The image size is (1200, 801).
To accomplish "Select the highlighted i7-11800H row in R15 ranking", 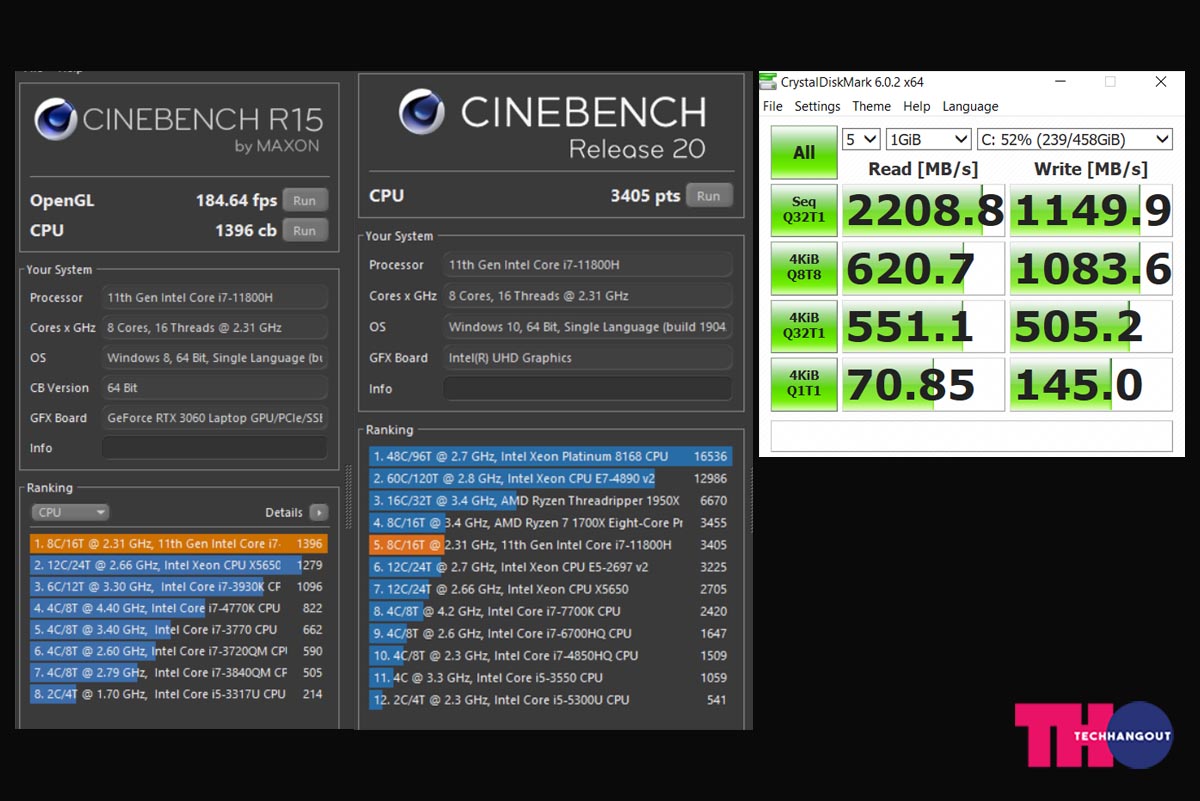I will pyautogui.click(x=179, y=544).
